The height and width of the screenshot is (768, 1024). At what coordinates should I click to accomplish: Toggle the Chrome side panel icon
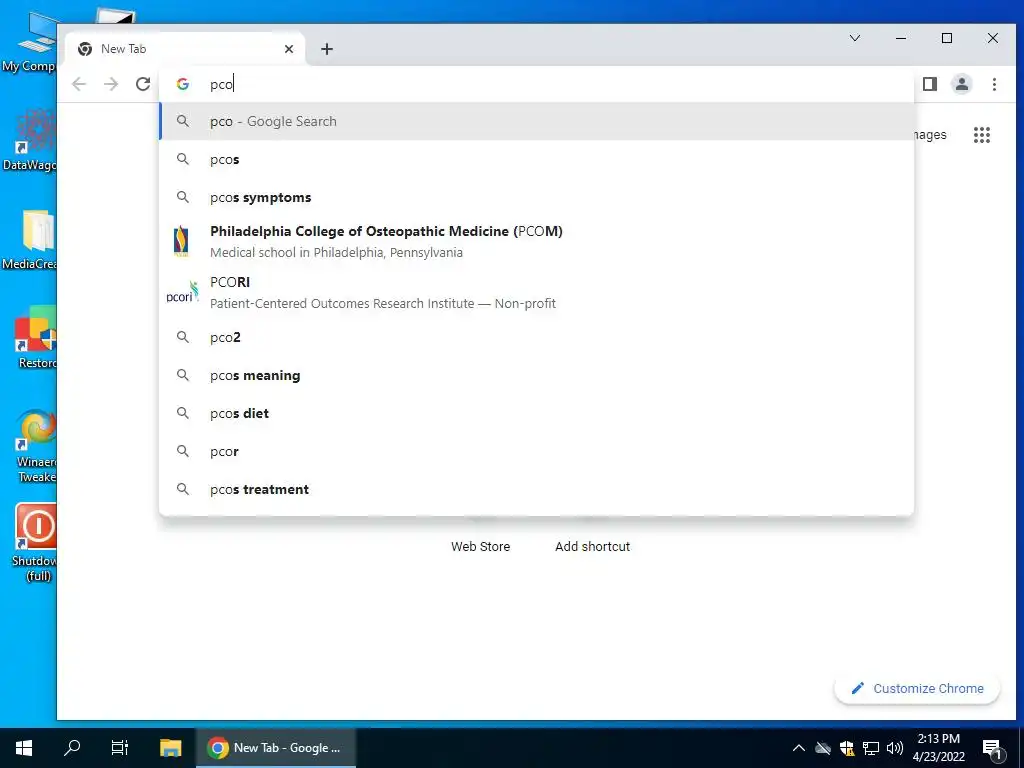930,84
